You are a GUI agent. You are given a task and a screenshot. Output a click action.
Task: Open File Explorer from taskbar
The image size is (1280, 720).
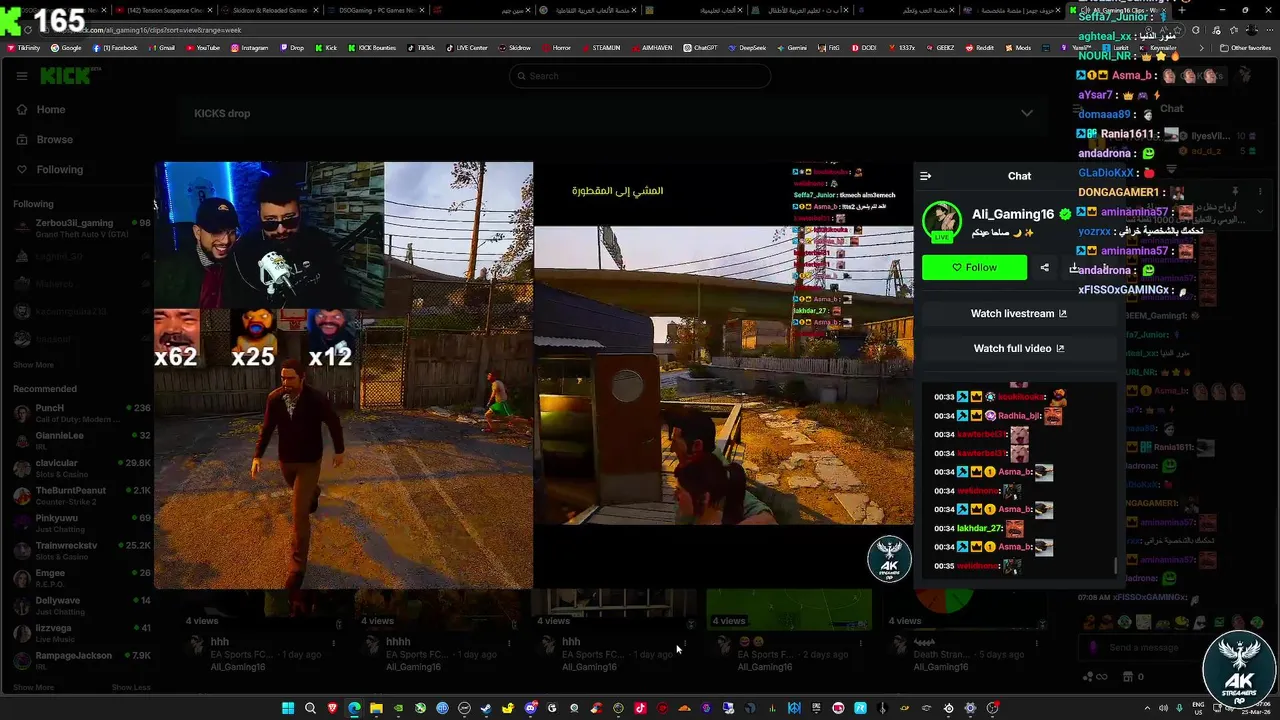376,708
